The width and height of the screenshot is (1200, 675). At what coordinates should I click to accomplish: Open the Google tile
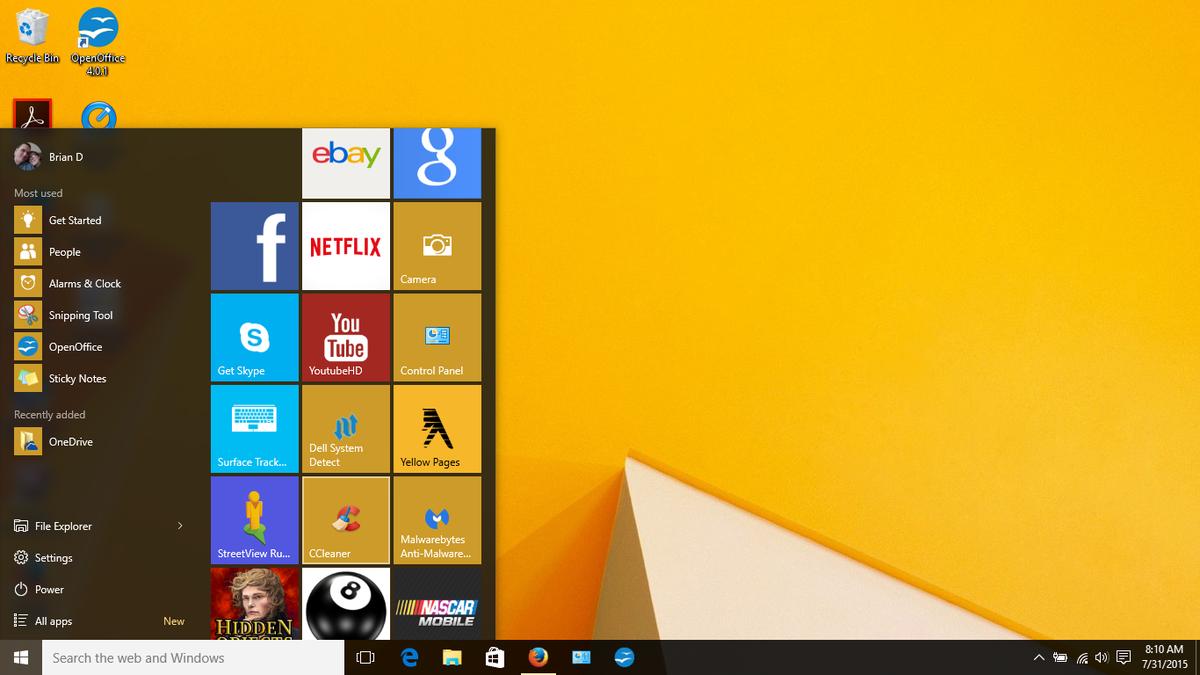point(437,163)
